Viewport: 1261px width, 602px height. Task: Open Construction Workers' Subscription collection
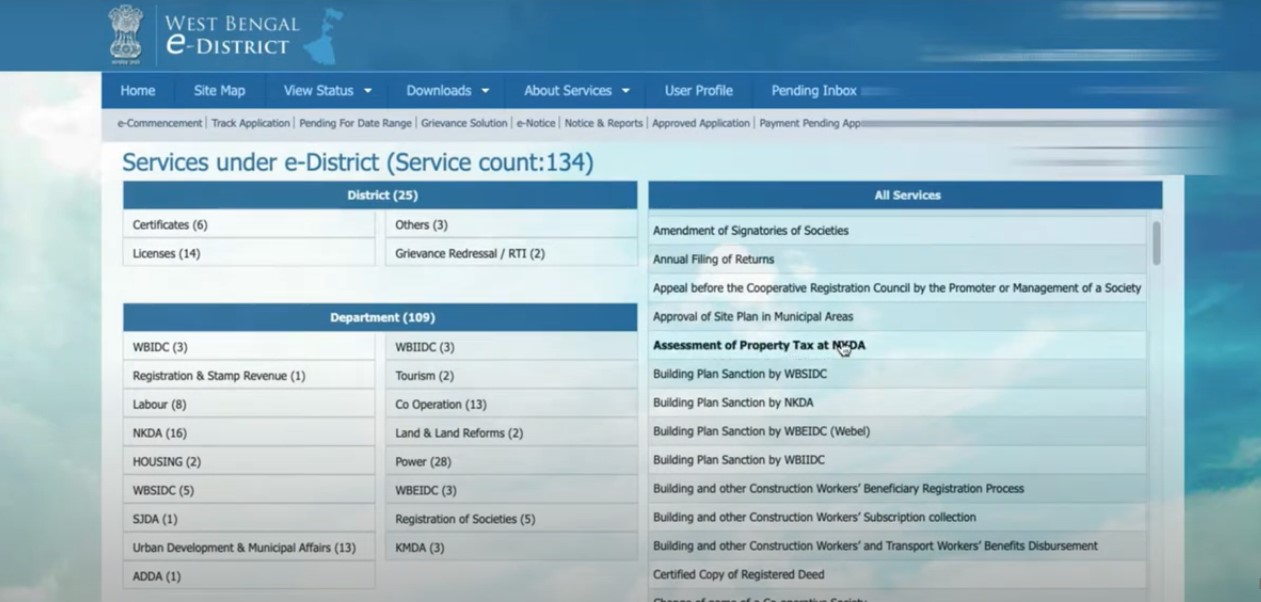[897, 518]
